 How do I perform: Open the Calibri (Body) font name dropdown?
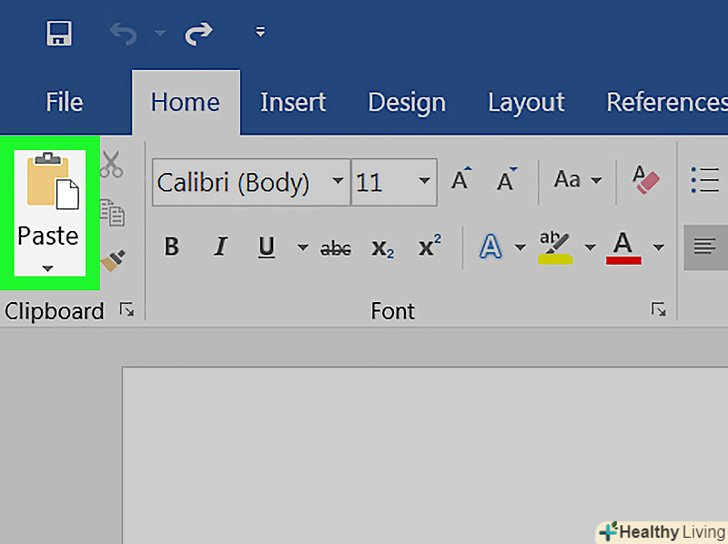point(338,182)
